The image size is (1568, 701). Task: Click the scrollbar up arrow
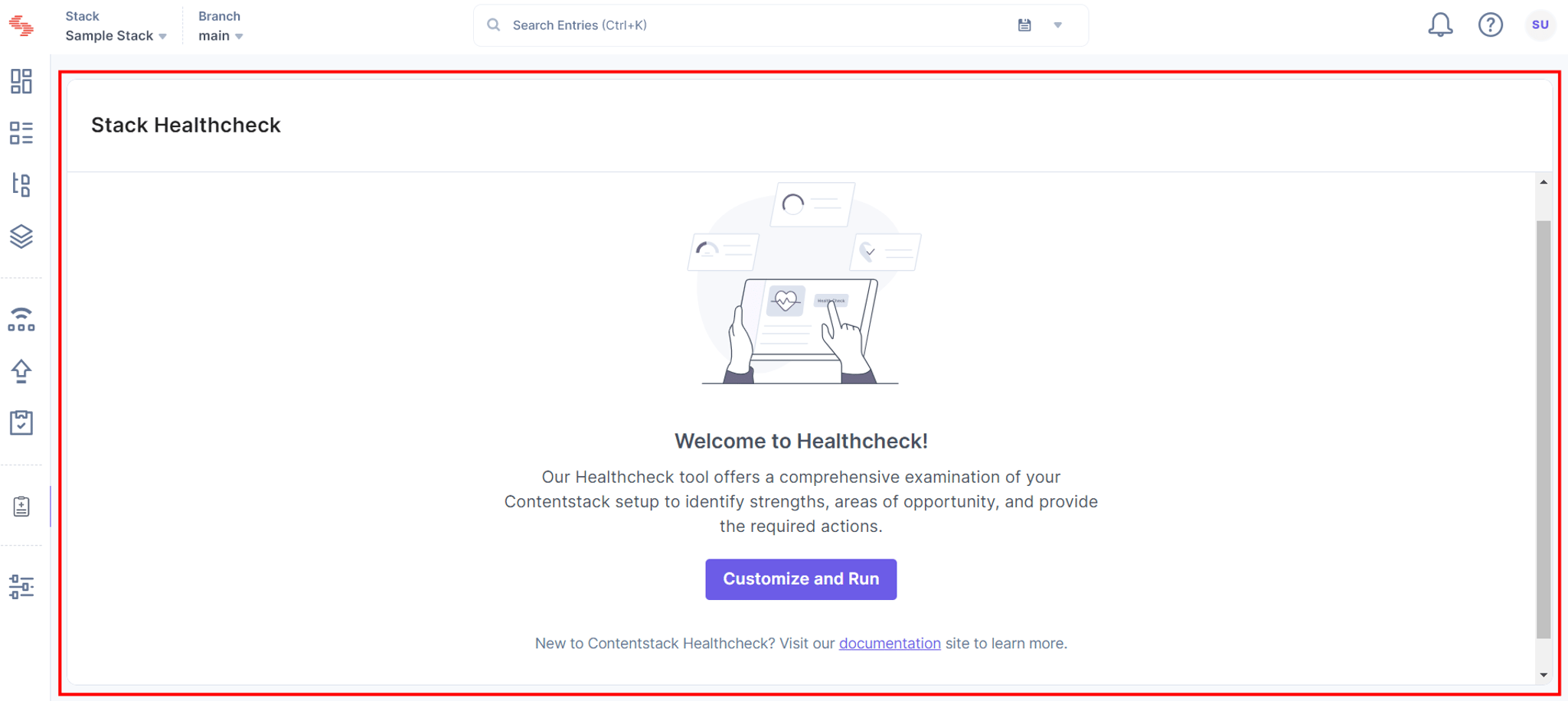pos(1543,182)
